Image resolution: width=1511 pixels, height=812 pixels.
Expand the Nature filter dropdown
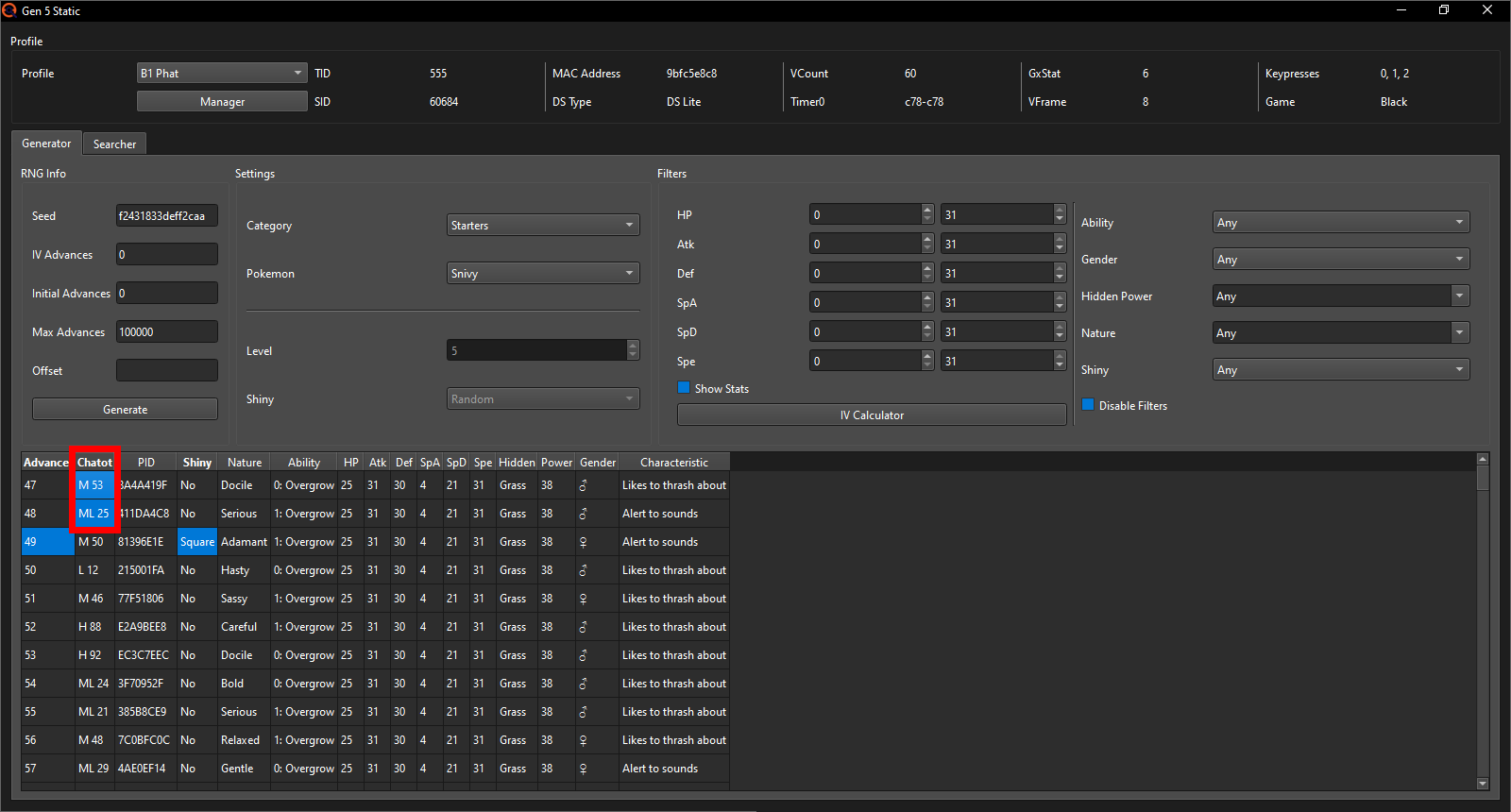1340,333
